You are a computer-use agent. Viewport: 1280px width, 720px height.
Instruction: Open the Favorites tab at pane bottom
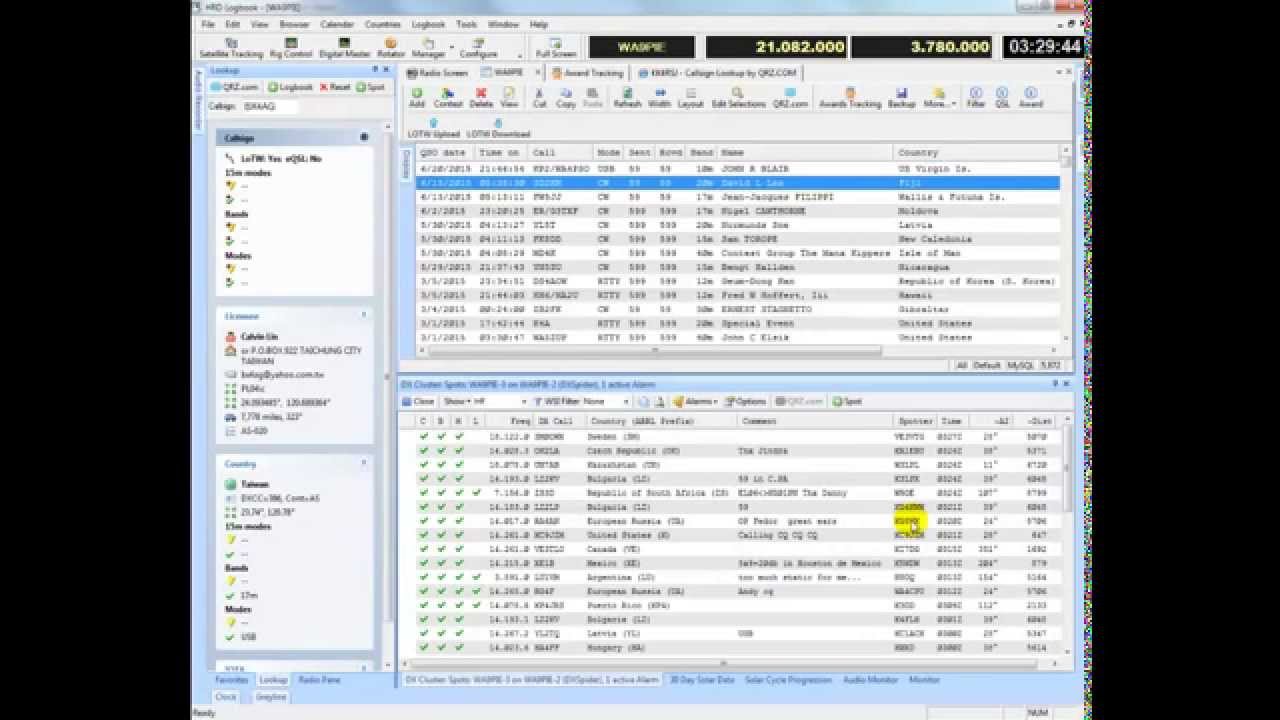tap(232, 680)
